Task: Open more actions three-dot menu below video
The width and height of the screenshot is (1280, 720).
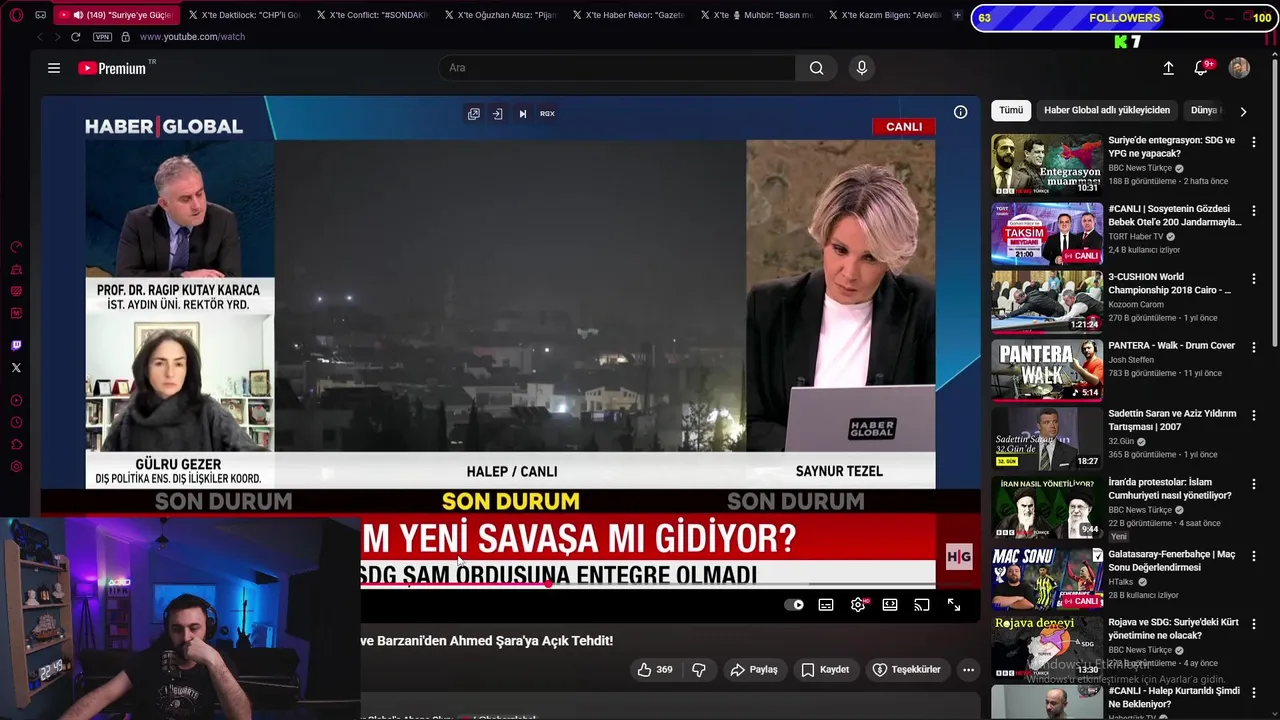Action: tap(968, 670)
